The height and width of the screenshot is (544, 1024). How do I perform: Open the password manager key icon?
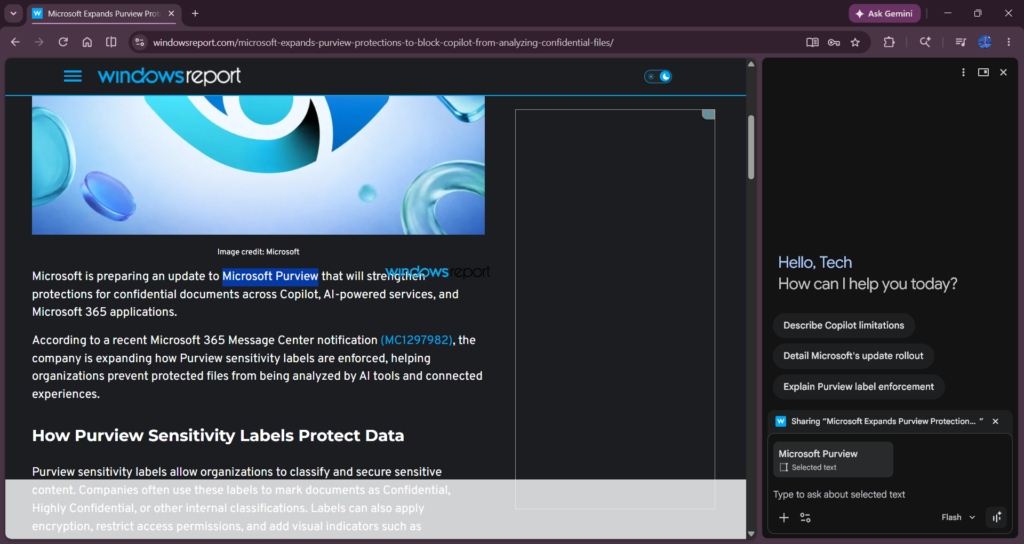pos(834,42)
